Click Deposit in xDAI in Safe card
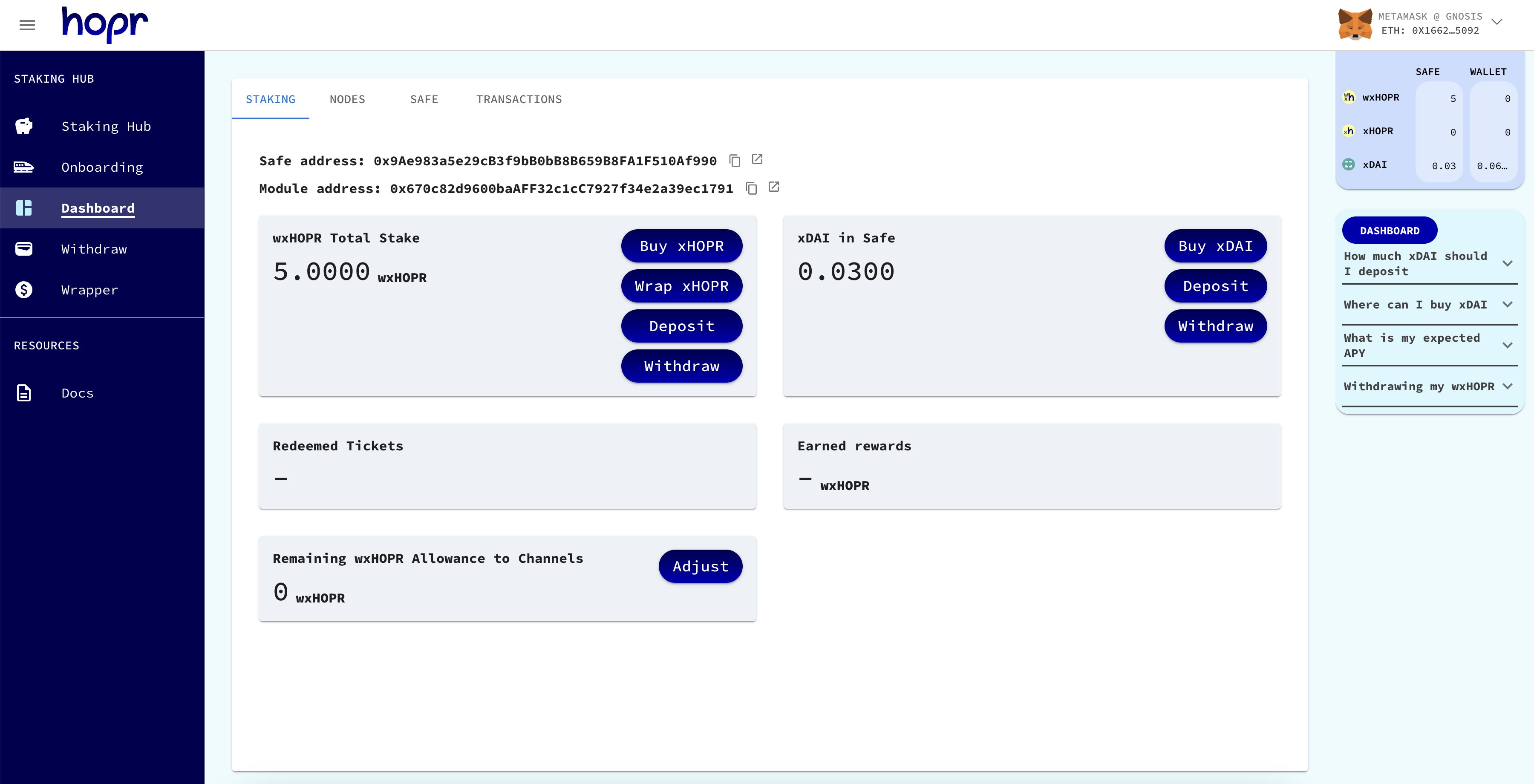This screenshot has width=1534, height=784. coord(1215,286)
